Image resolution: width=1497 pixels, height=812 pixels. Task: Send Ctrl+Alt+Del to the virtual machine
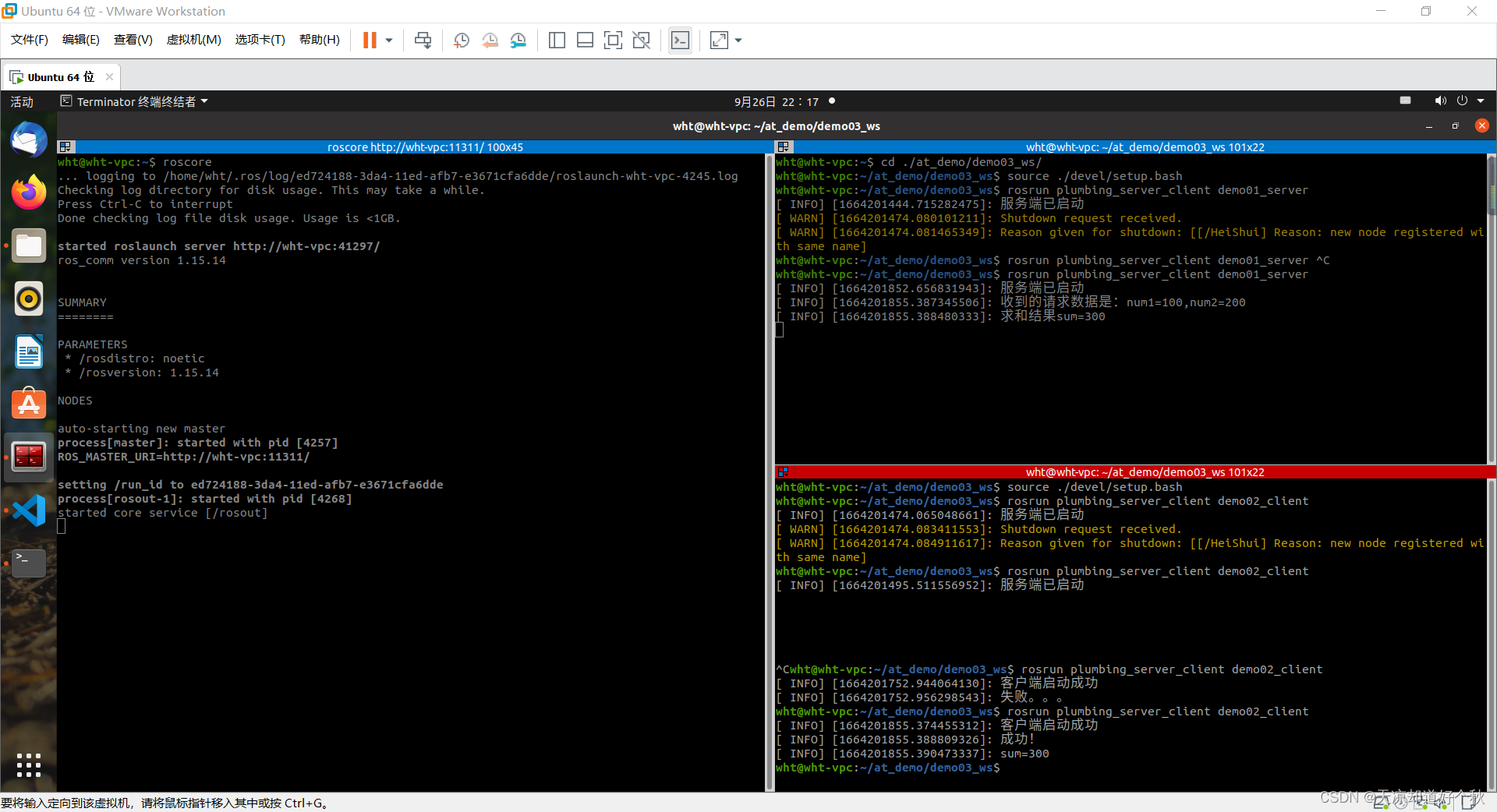423,40
